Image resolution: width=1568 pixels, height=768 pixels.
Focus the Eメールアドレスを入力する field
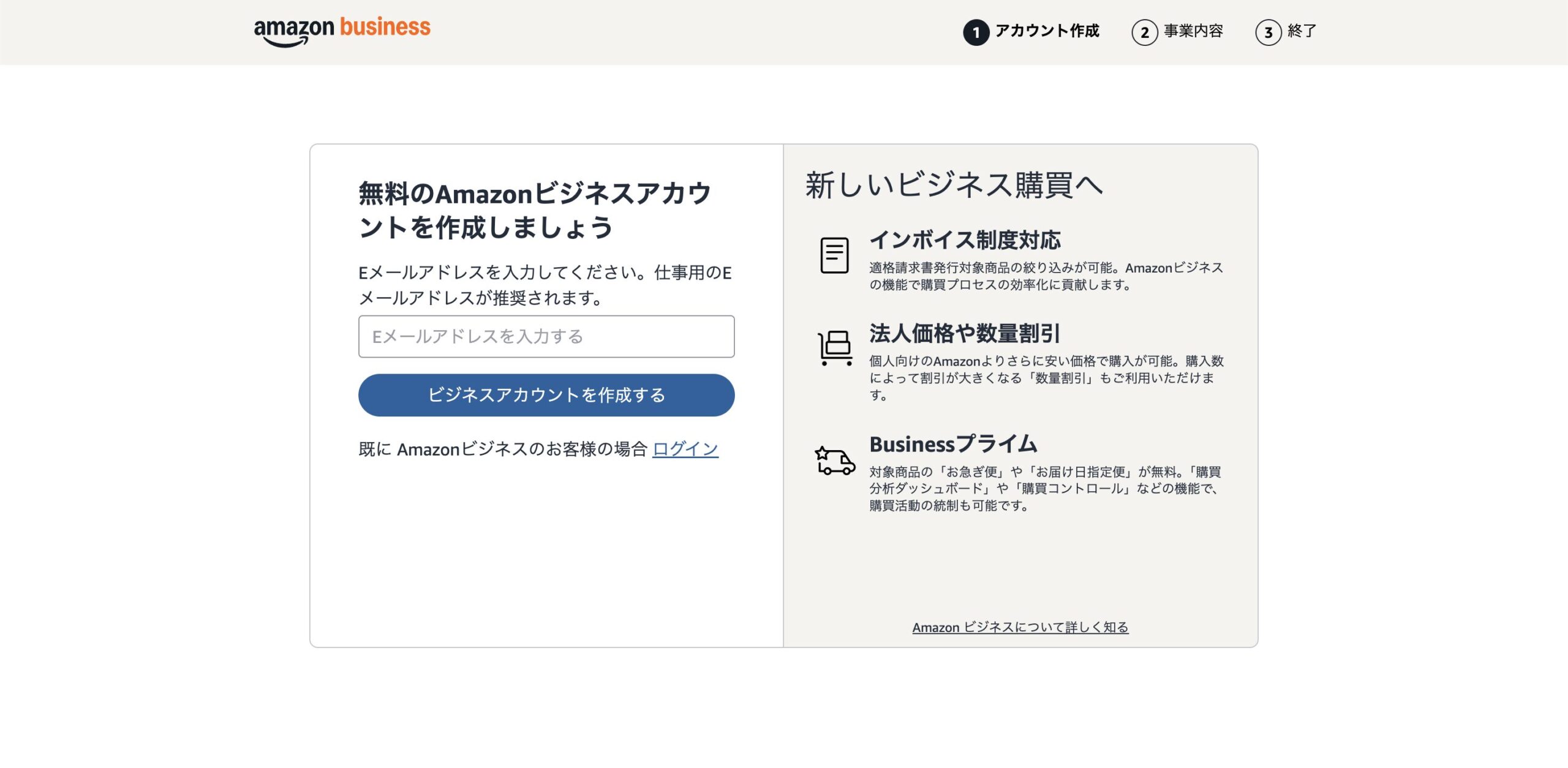(x=546, y=336)
